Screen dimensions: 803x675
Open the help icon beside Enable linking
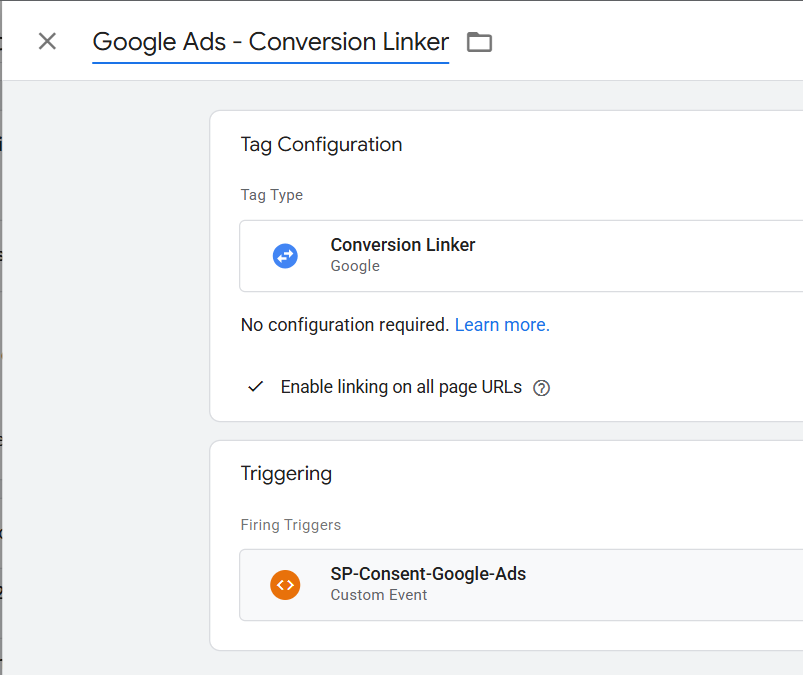pos(541,388)
